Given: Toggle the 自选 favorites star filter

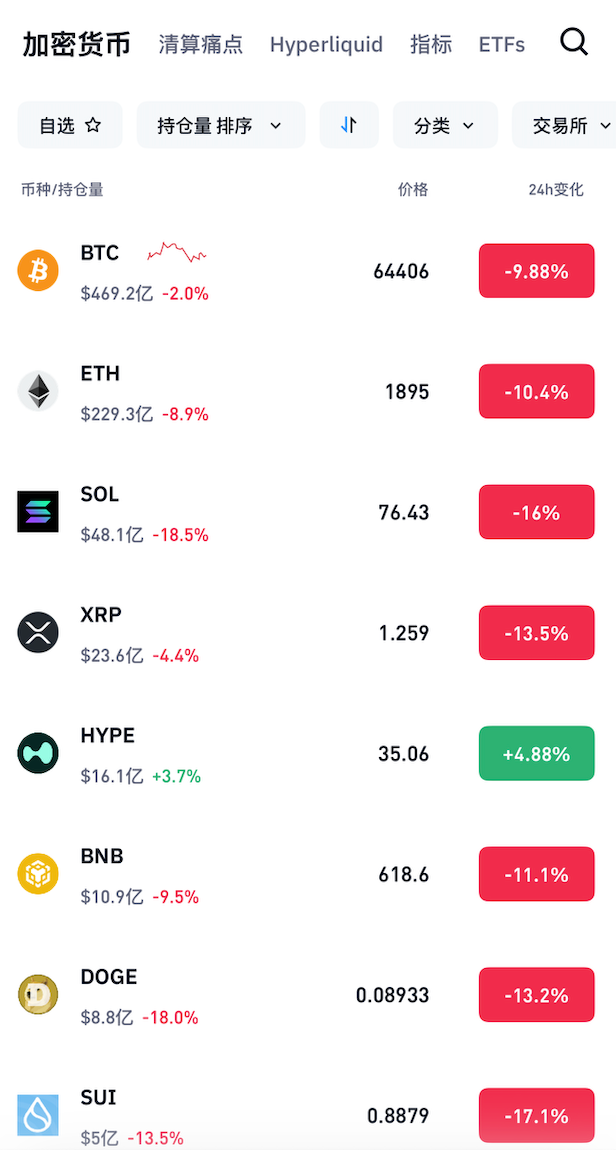Looking at the screenshot, I should 70,125.
